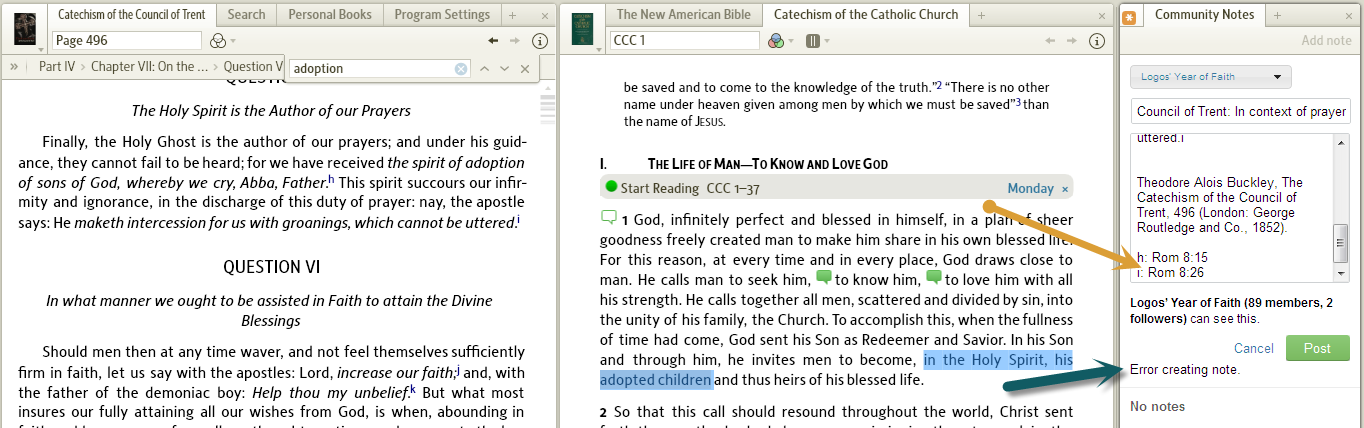1364x428 pixels.
Task: Go forward in Council of Trent panel
Action: 515,41
